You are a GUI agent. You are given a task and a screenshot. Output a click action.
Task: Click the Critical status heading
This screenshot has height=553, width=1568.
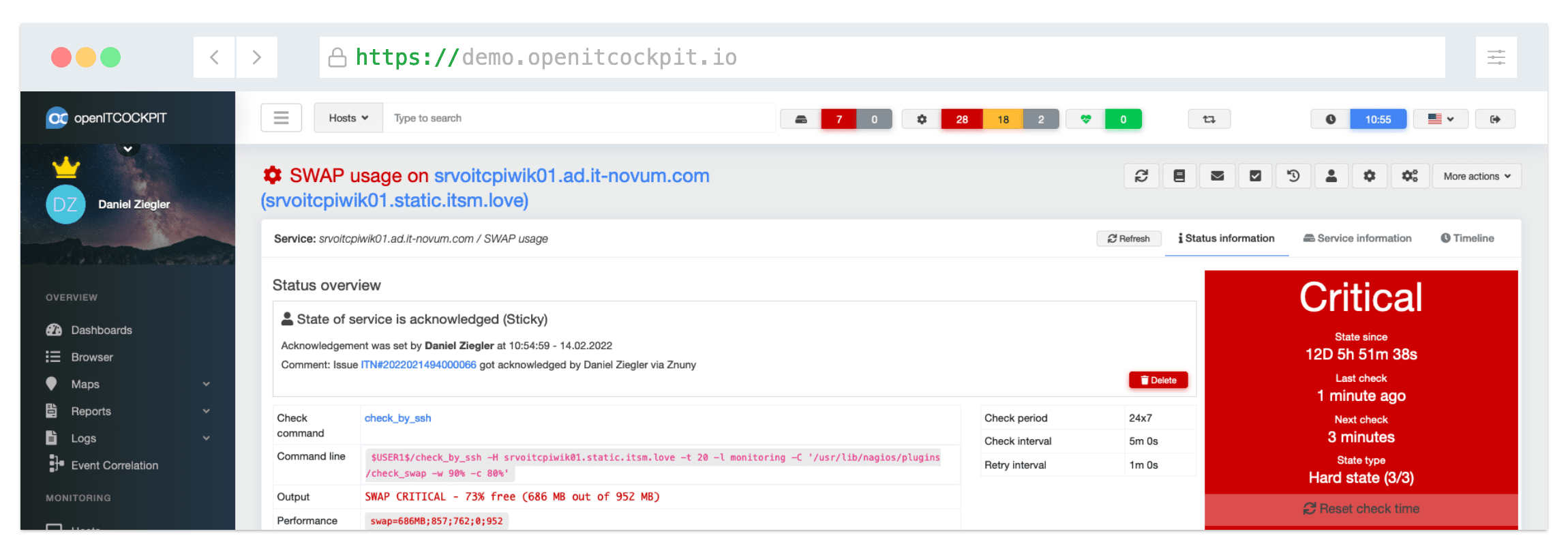pos(1361,297)
